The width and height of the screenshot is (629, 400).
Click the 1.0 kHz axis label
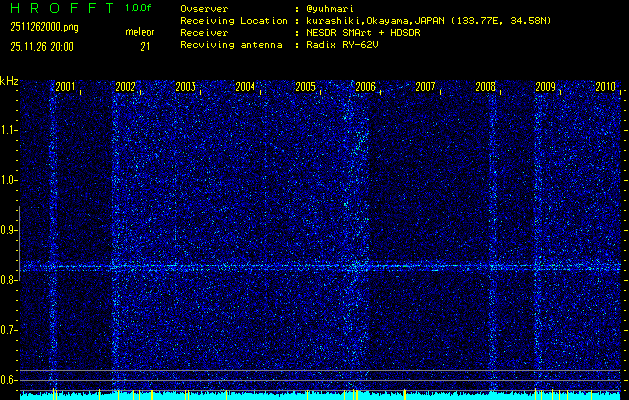[9, 180]
